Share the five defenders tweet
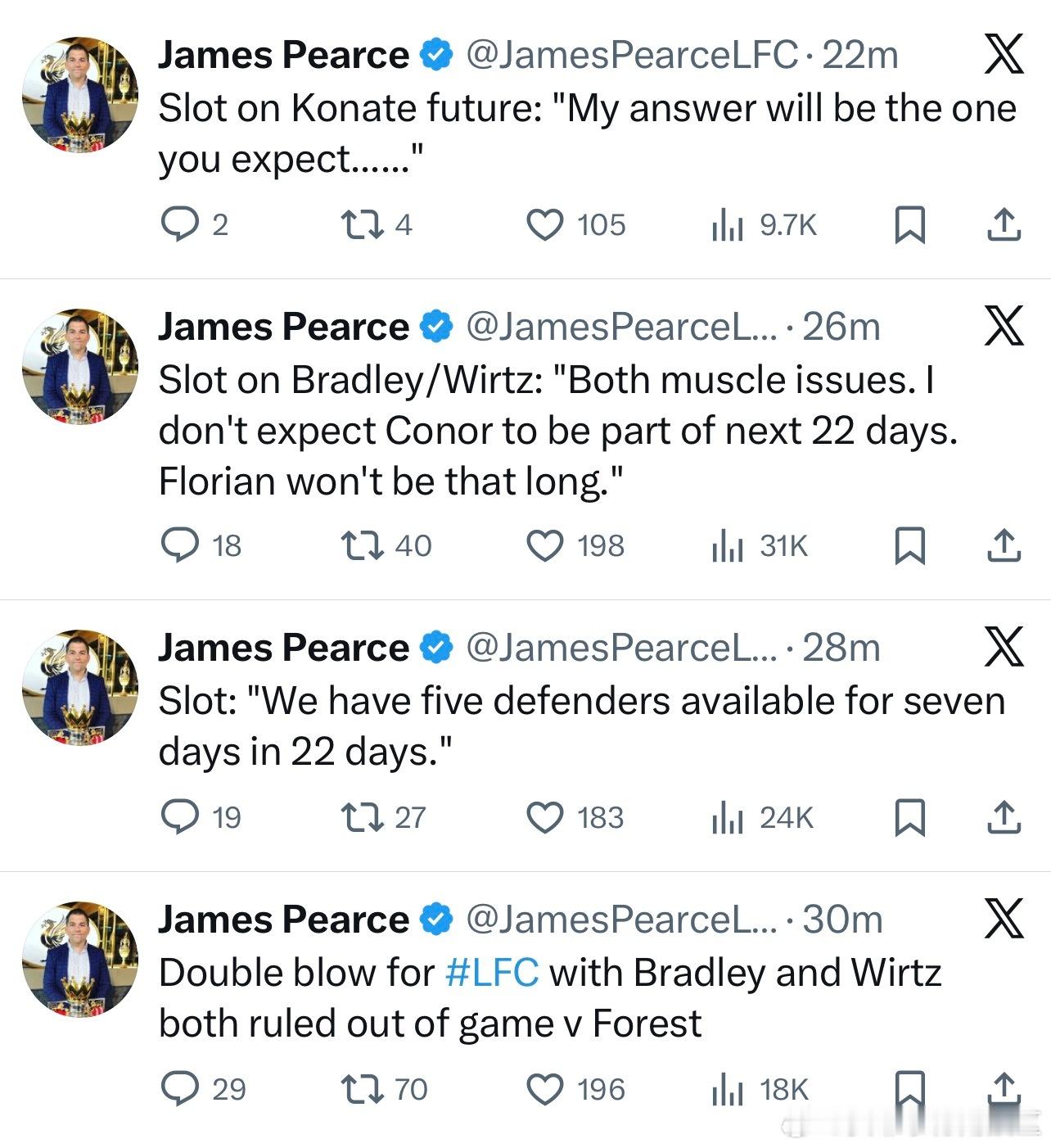This screenshot has width=1051, height=1148. (x=1004, y=816)
